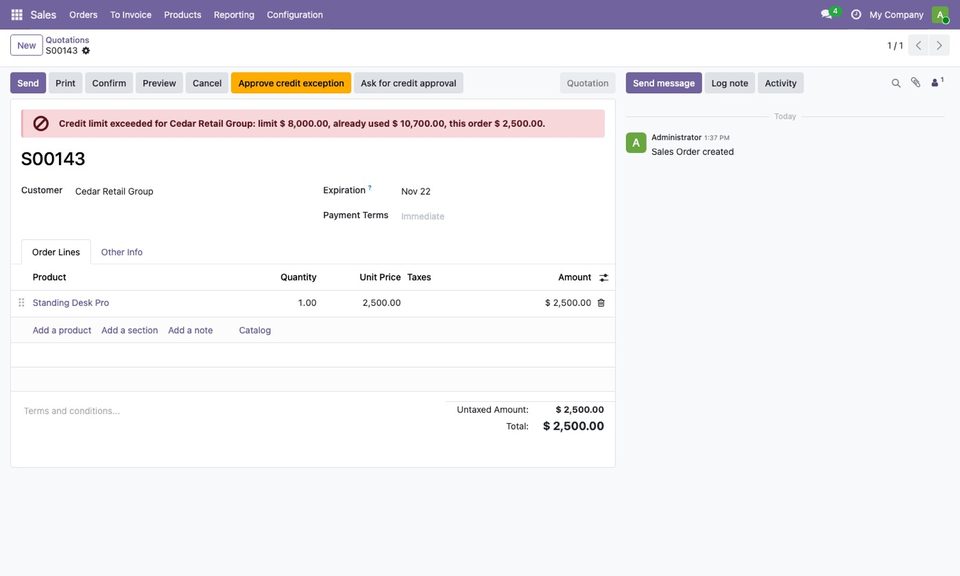Click the New button
Screen dimensions: 960x576
coord(26,45)
